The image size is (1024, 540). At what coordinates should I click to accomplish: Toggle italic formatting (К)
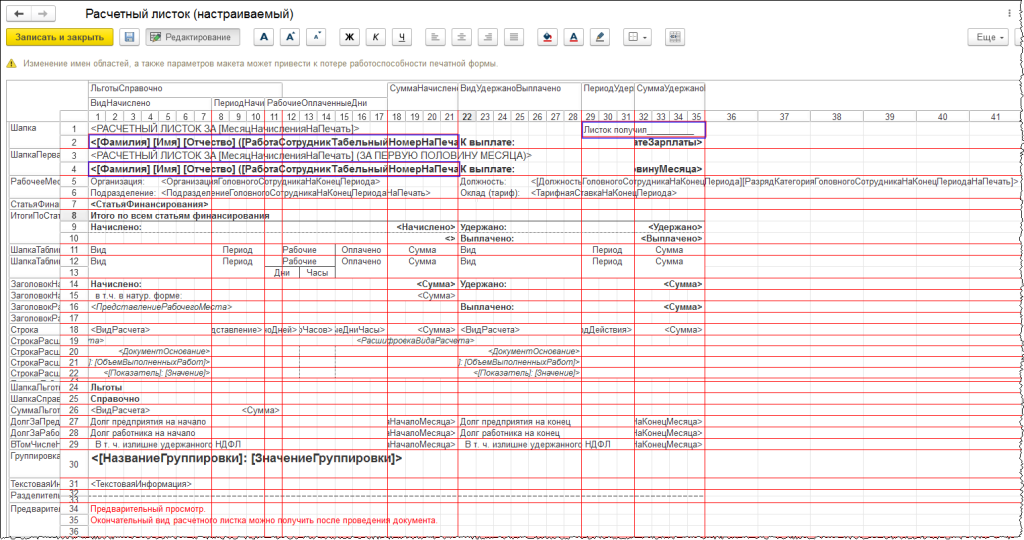tap(376, 37)
